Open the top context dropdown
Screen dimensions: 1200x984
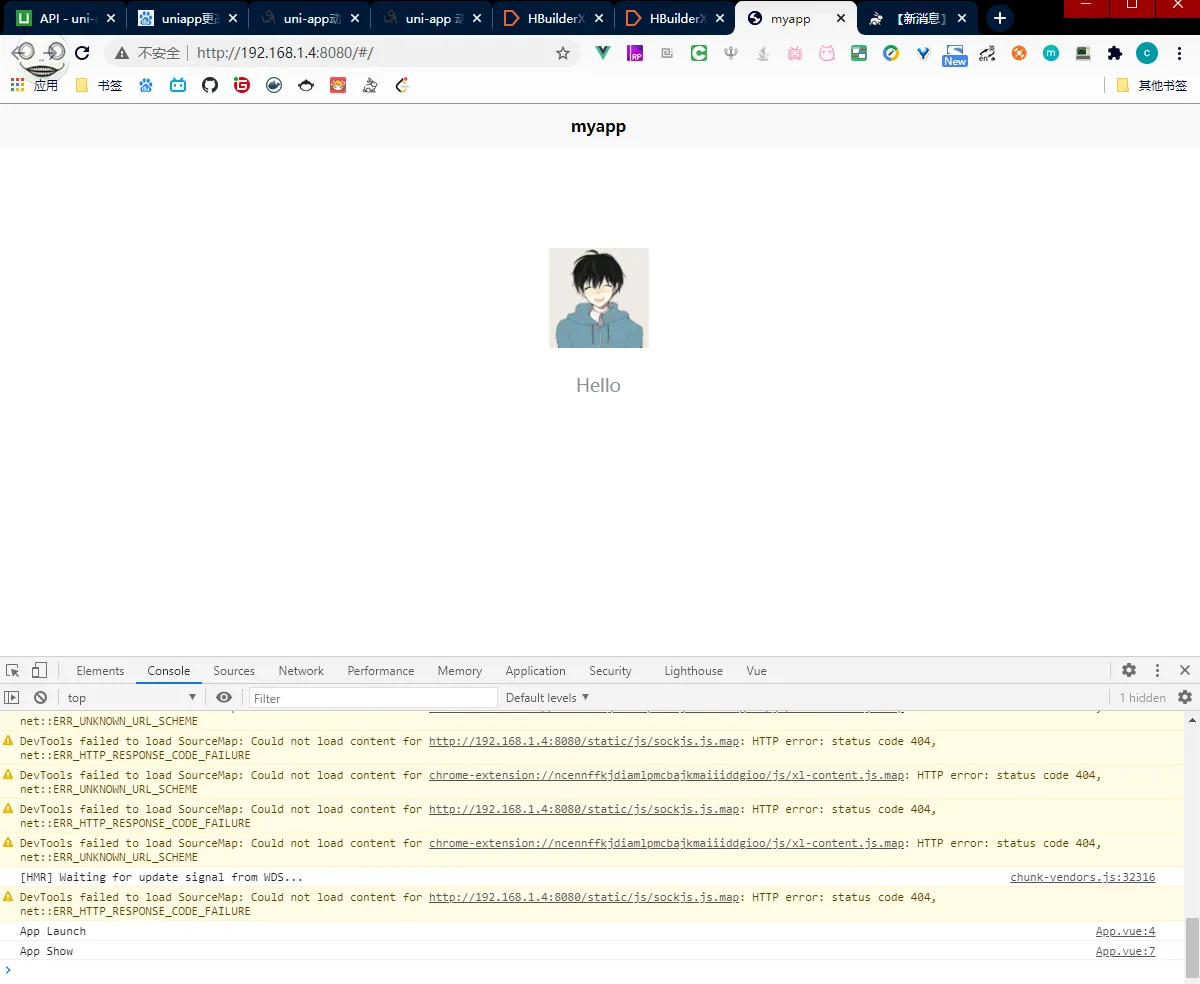click(132, 697)
